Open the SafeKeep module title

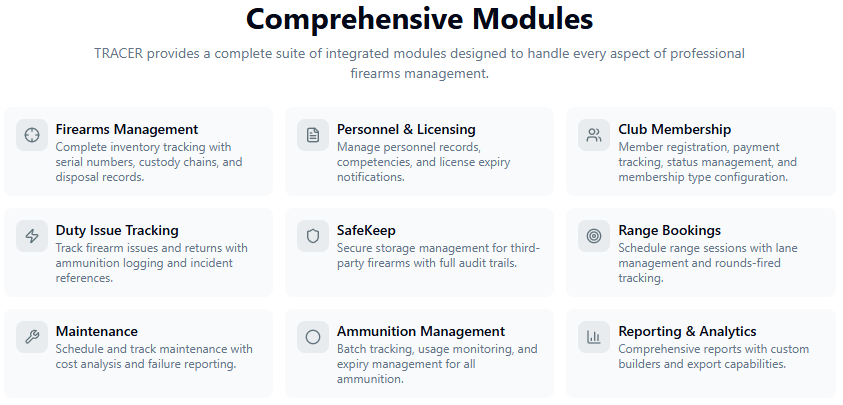[x=366, y=230]
